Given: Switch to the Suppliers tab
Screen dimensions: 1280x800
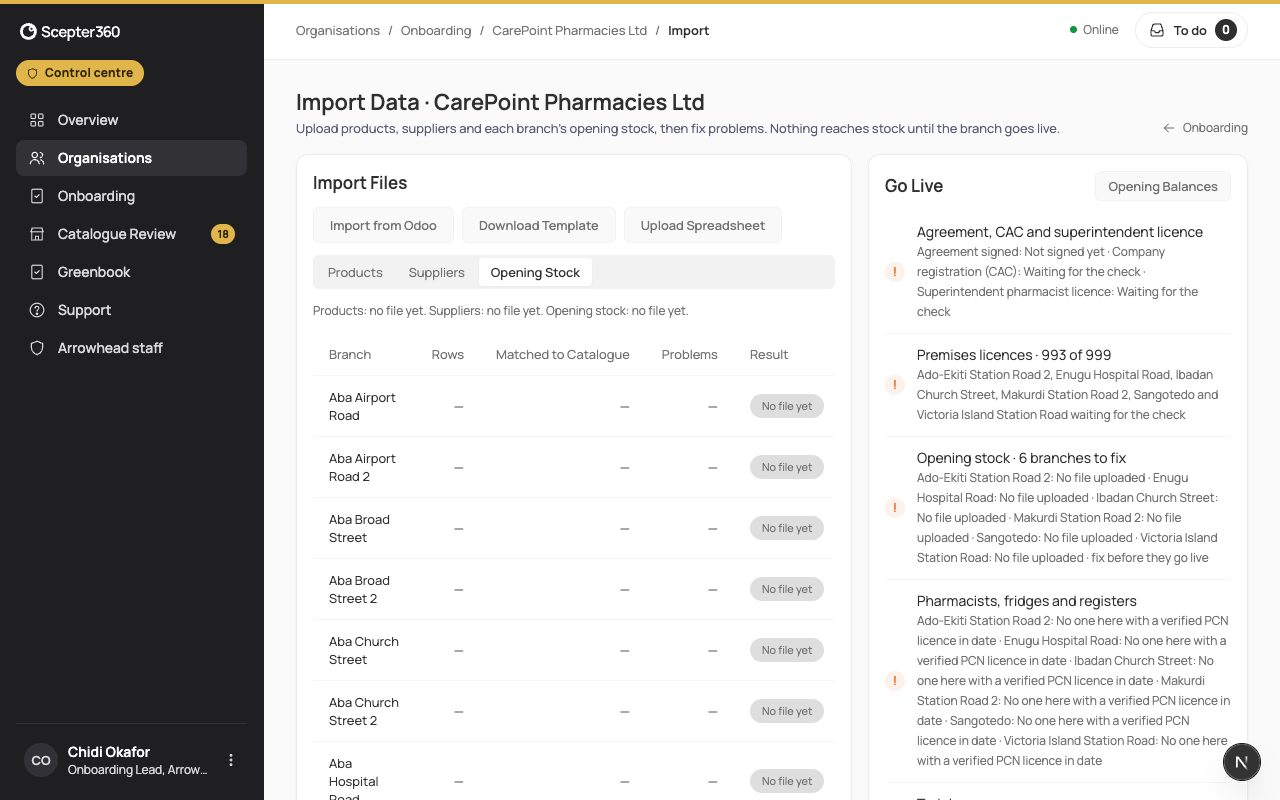Looking at the screenshot, I should coord(436,272).
